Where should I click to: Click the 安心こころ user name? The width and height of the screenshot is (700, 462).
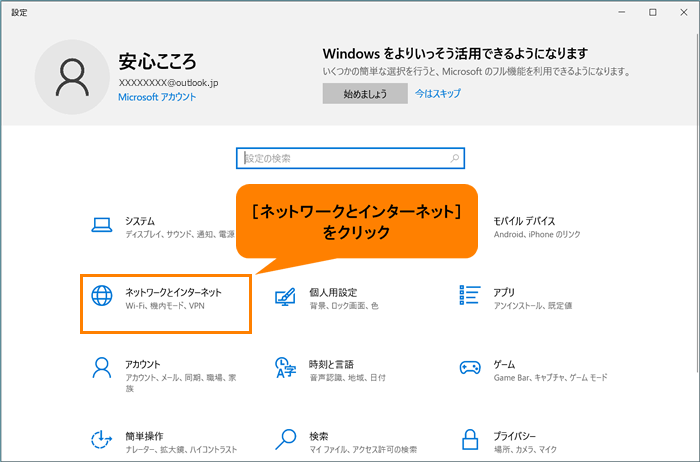click(157, 62)
